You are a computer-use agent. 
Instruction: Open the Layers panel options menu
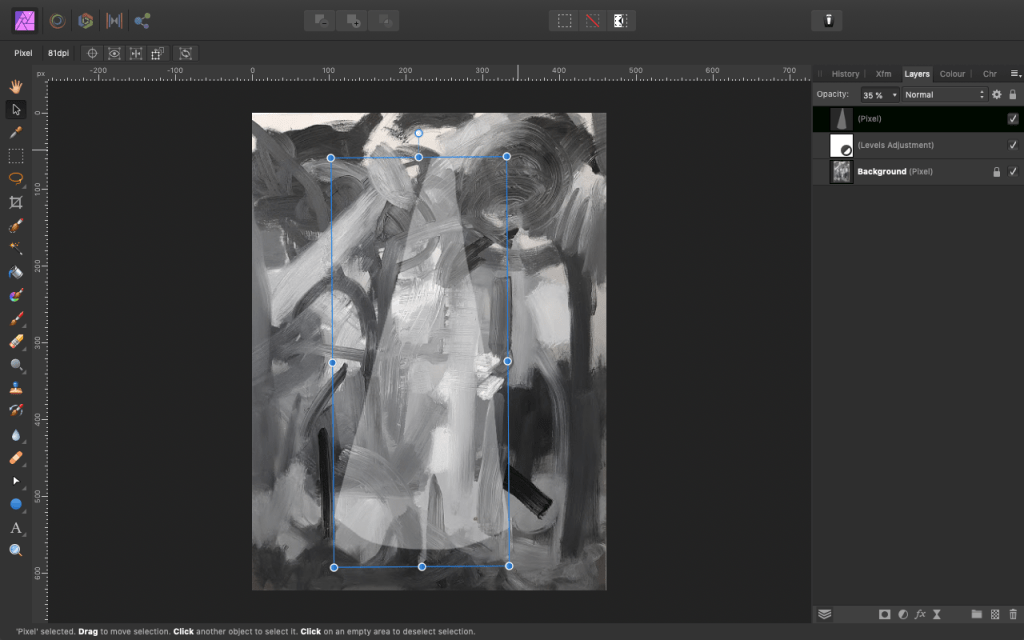(x=1015, y=73)
